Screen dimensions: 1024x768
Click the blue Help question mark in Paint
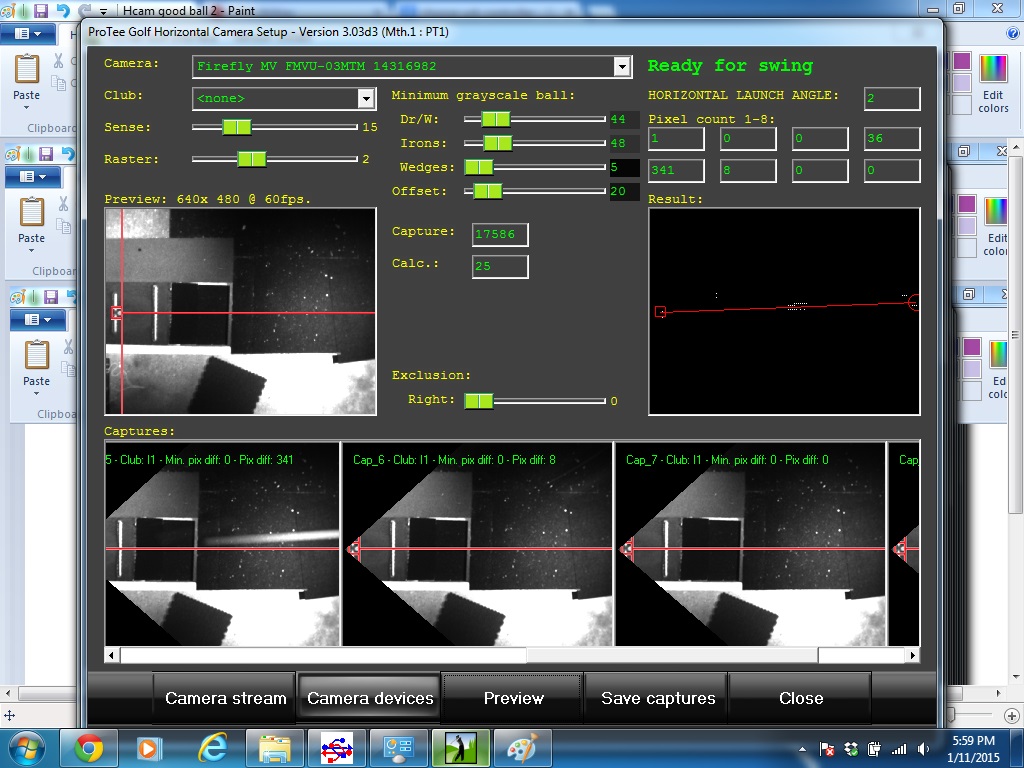coord(1013,33)
